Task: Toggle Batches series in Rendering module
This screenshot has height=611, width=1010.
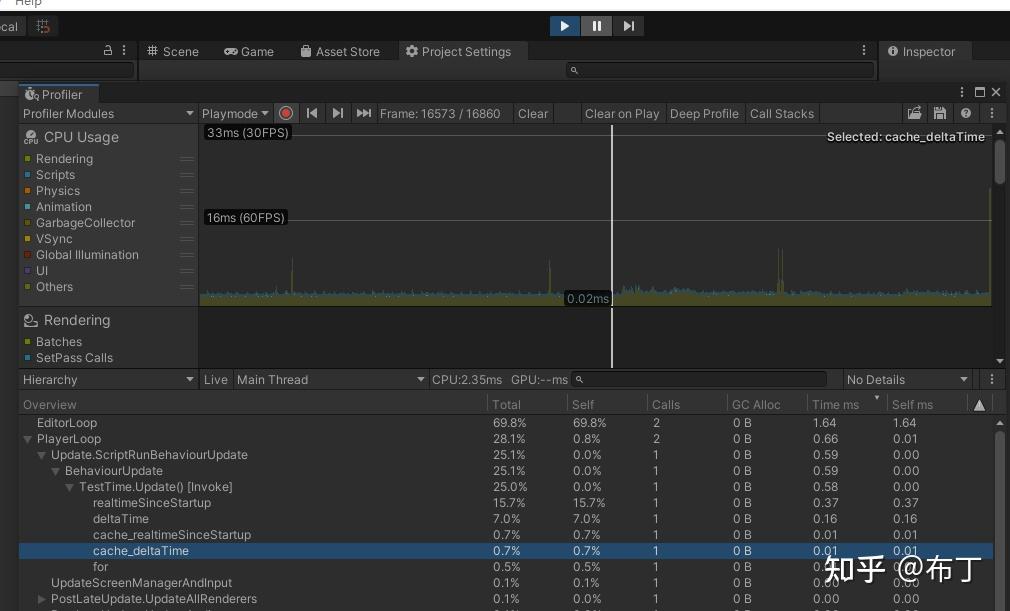Action: 28,341
